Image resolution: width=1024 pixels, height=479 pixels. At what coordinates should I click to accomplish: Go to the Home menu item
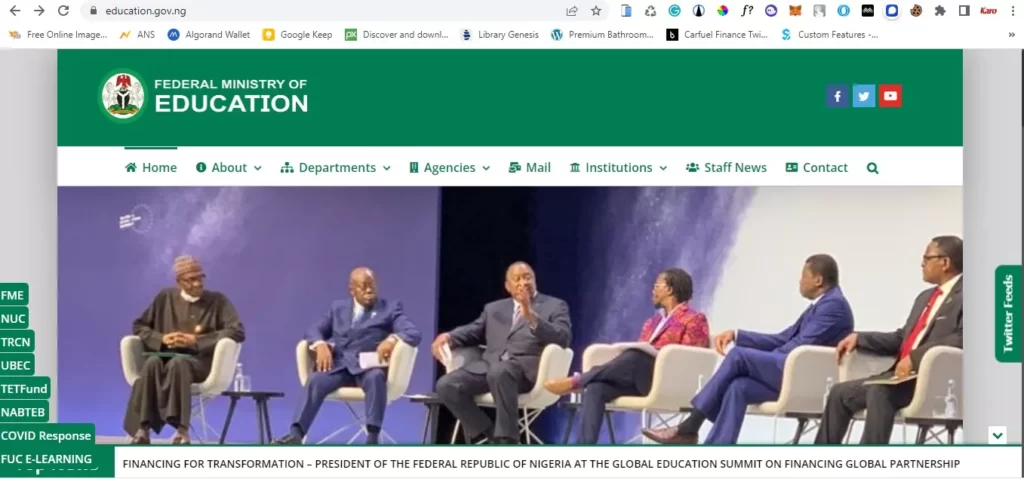(151, 168)
